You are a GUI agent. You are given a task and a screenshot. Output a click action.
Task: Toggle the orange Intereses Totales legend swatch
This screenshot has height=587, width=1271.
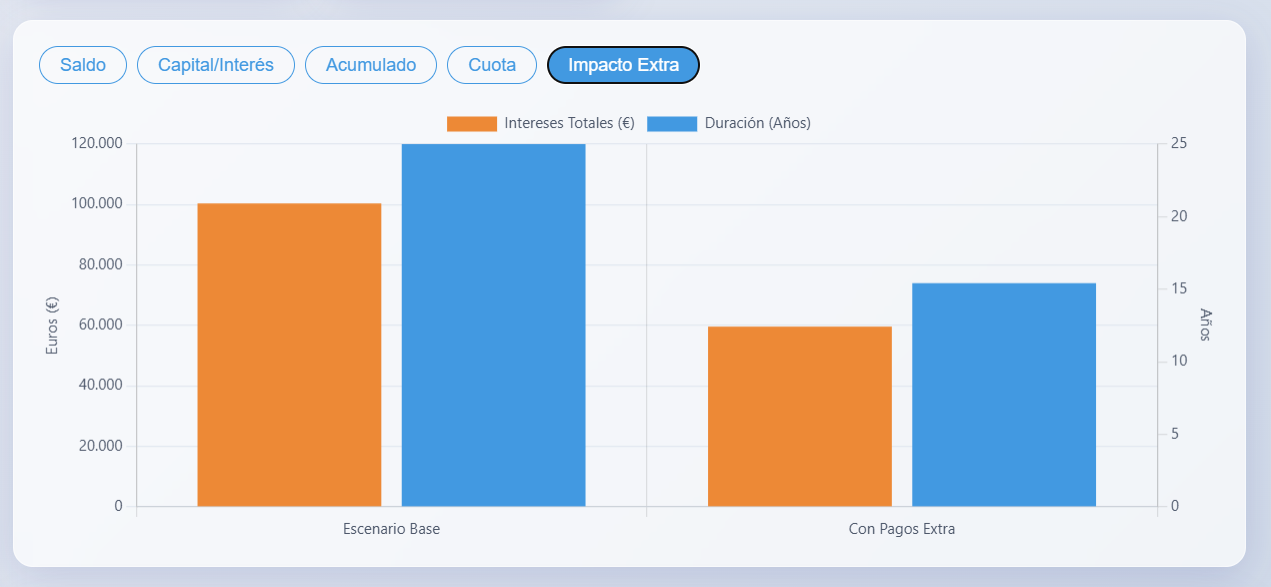(x=472, y=123)
